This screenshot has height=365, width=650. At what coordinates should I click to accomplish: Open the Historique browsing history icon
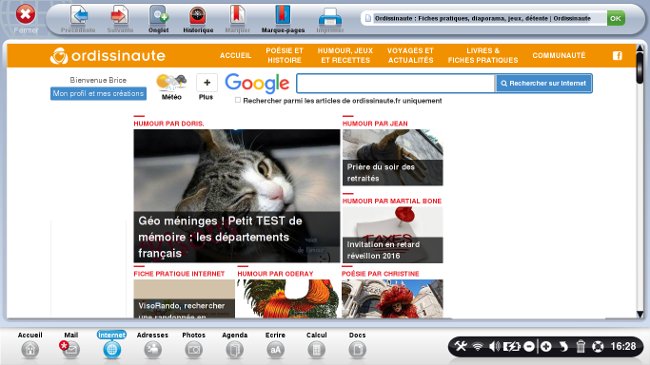click(x=198, y=19)
